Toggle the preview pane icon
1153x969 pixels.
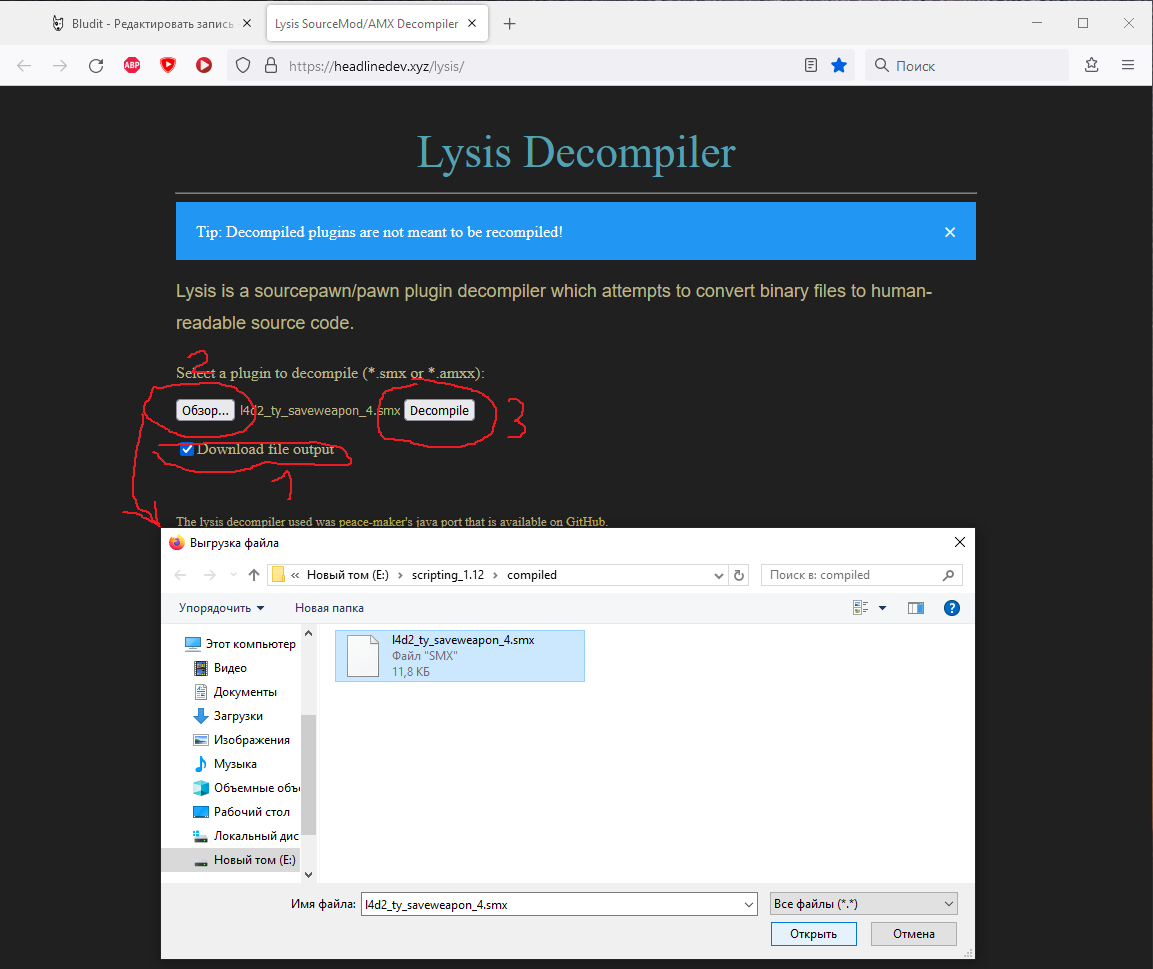point(915,608)
